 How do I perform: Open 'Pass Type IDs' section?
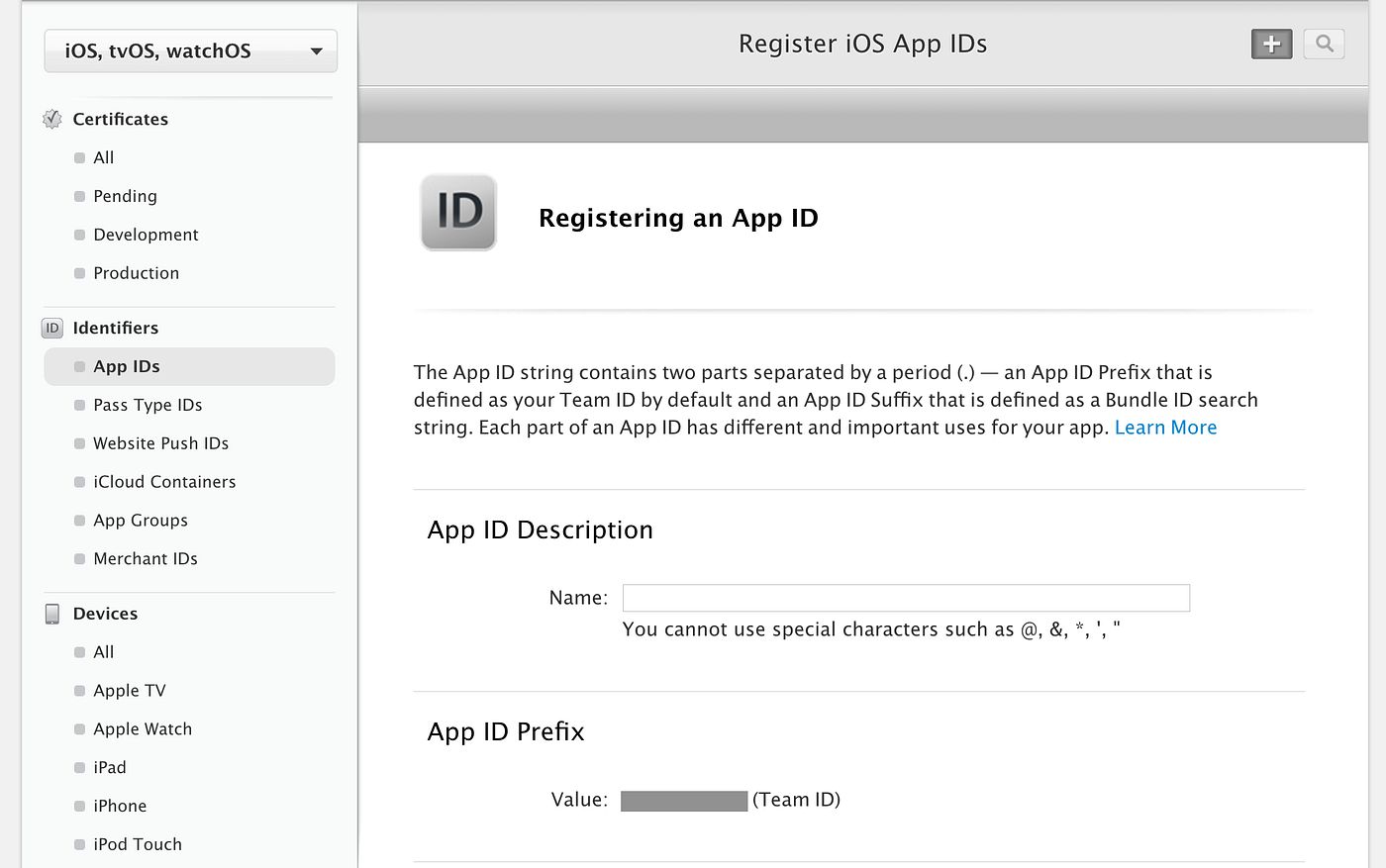pos(147,404)
